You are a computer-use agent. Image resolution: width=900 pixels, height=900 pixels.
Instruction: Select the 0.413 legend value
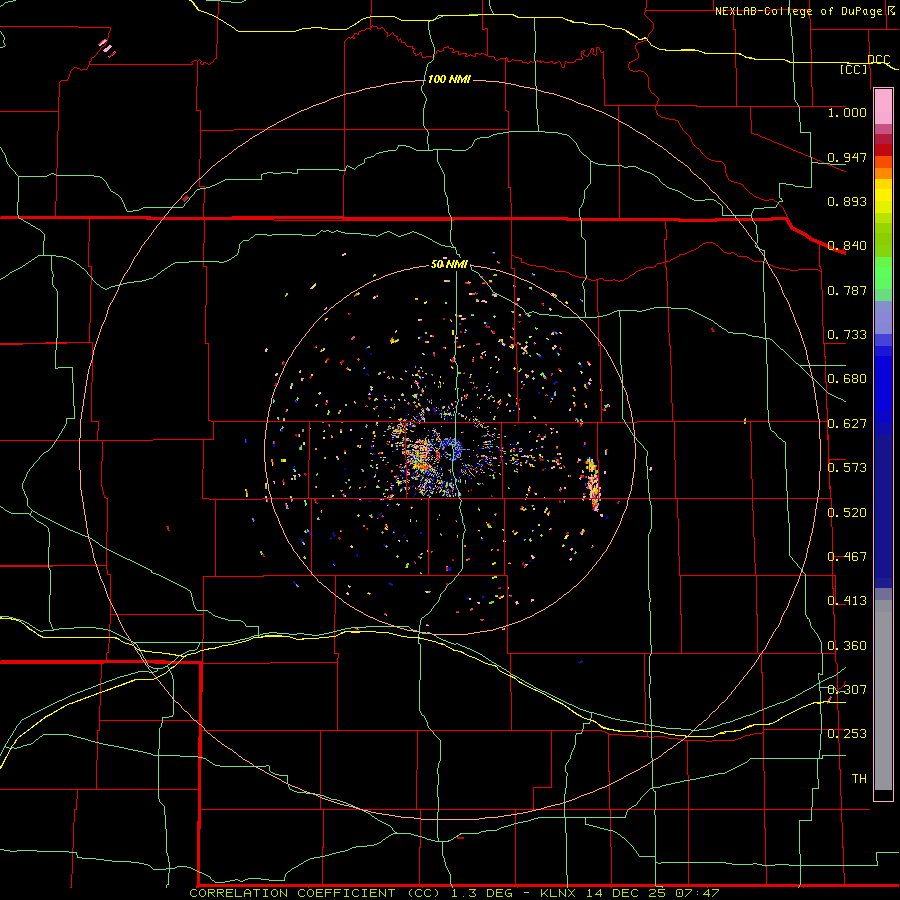point(847,600)
